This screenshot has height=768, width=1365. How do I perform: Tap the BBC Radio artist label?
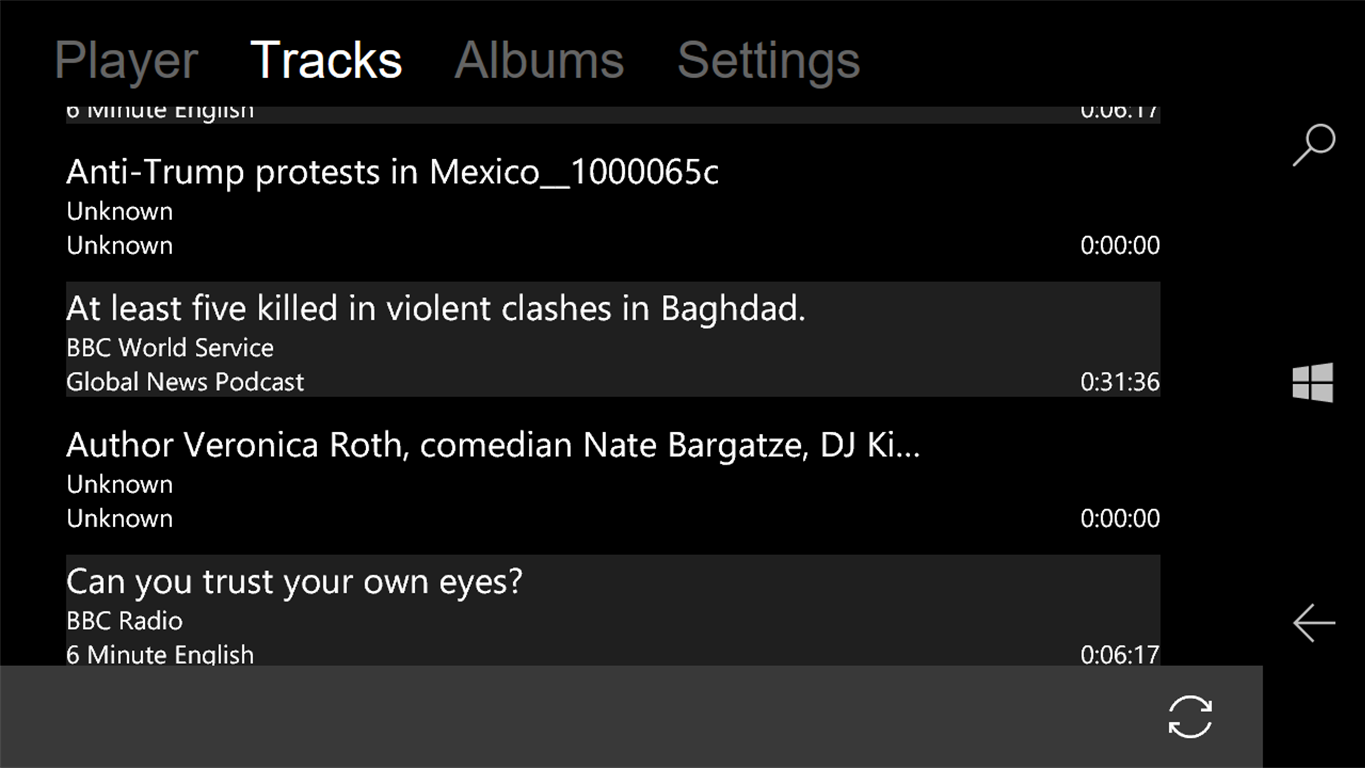(124, 621)
